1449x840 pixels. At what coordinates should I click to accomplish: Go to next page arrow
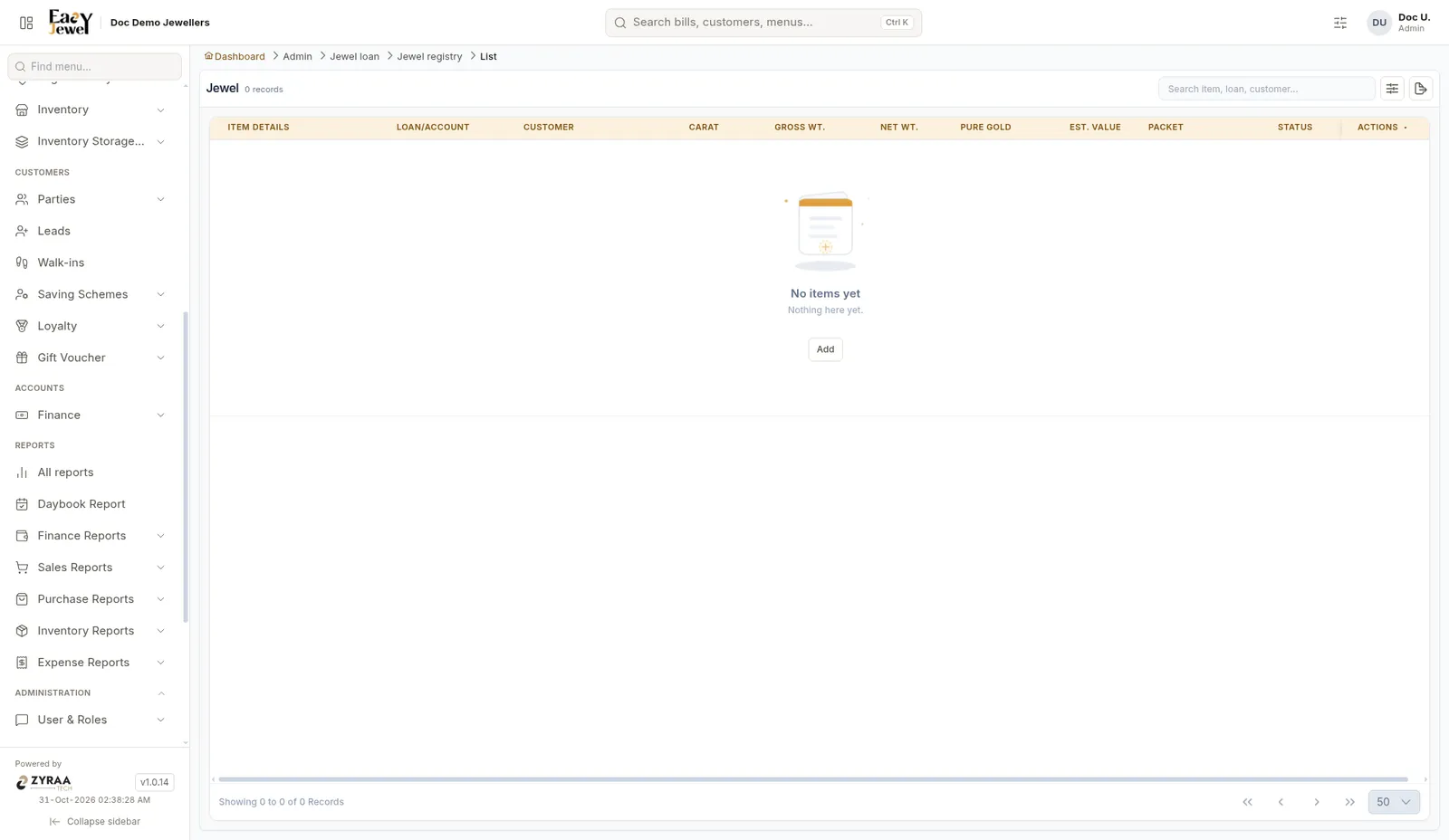click(1317, 802)
